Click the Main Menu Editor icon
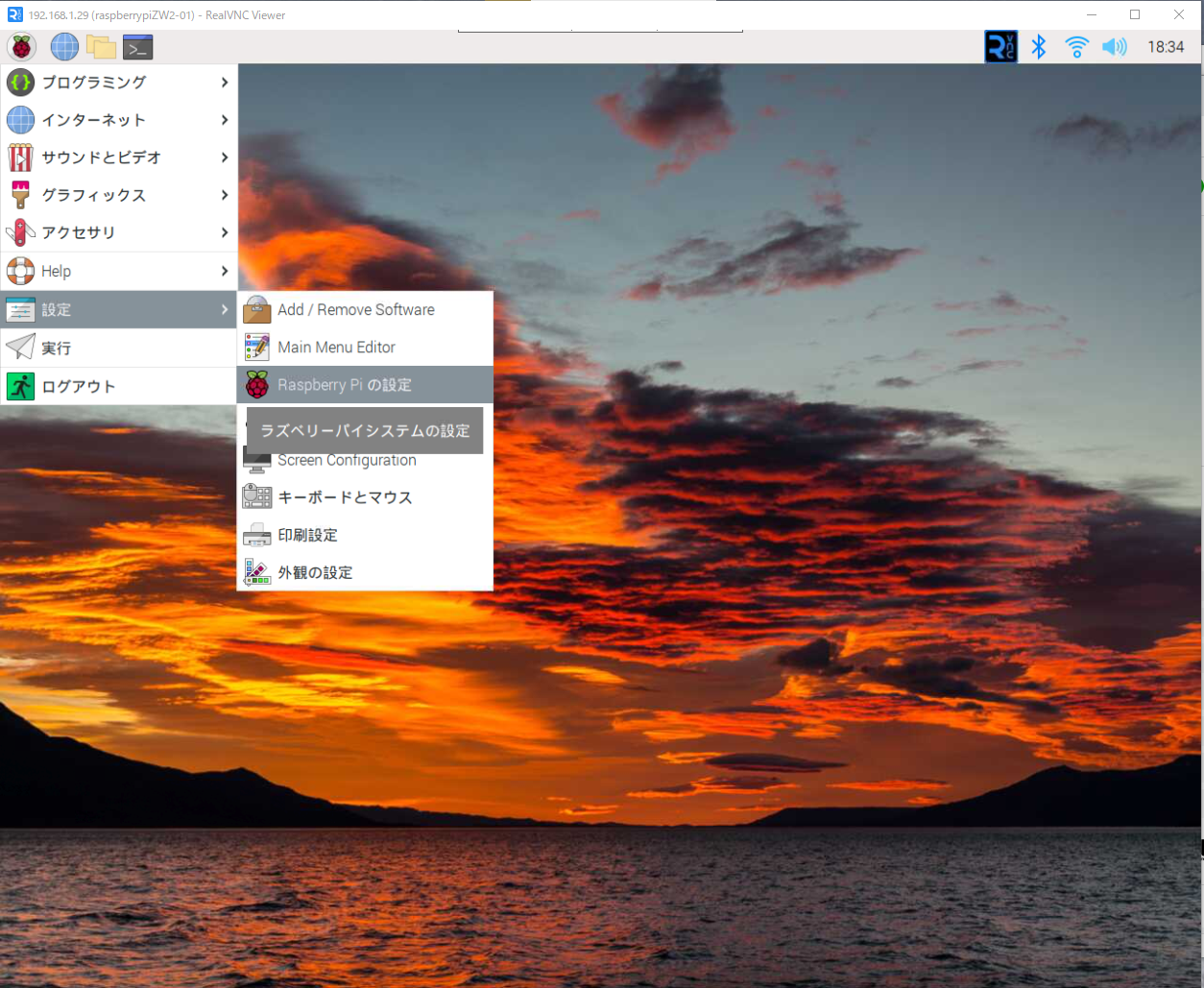The image size is (1204, 988). tap(257, 348)
